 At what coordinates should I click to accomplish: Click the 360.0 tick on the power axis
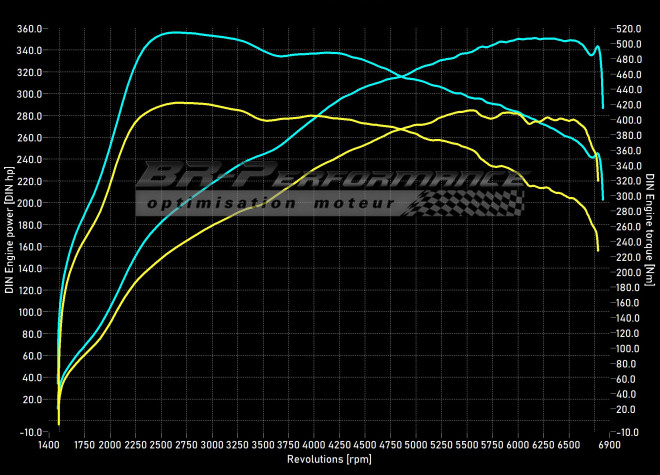(30, 29)
